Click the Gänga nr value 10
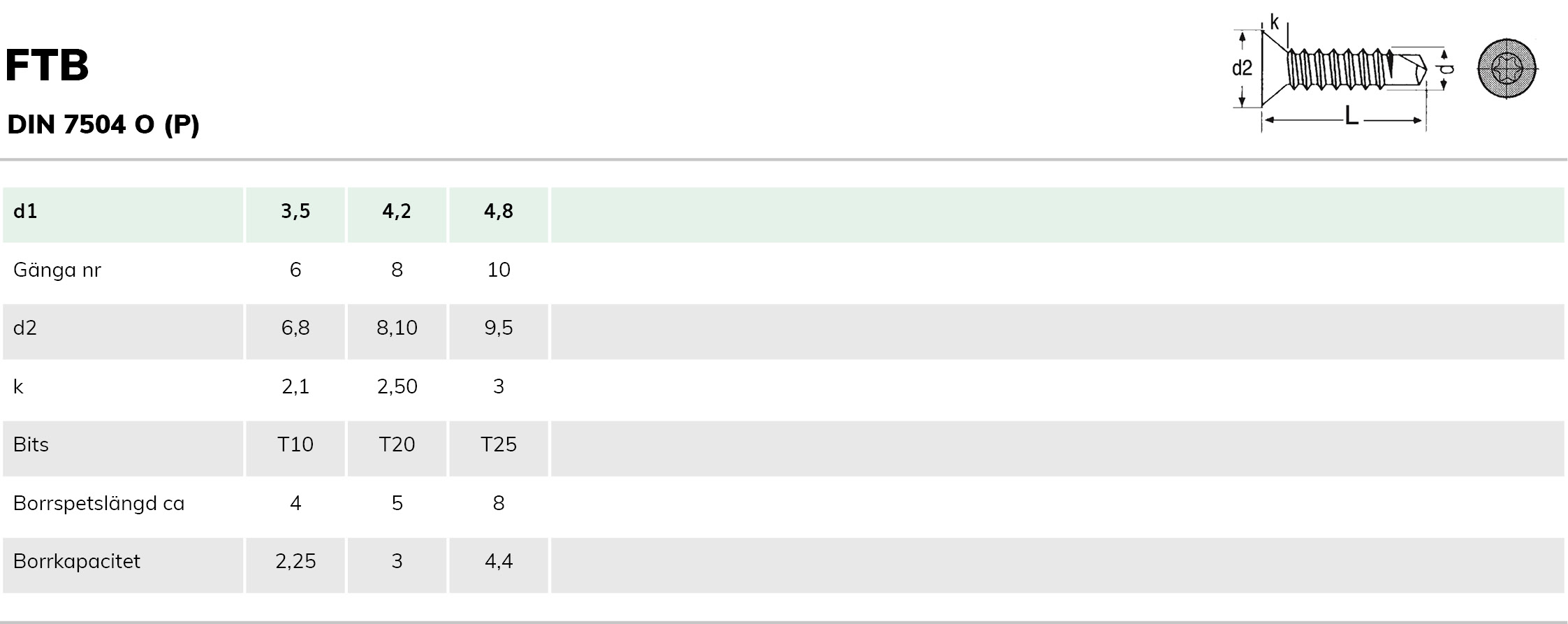1568x624 pixels. pos(499,270)
